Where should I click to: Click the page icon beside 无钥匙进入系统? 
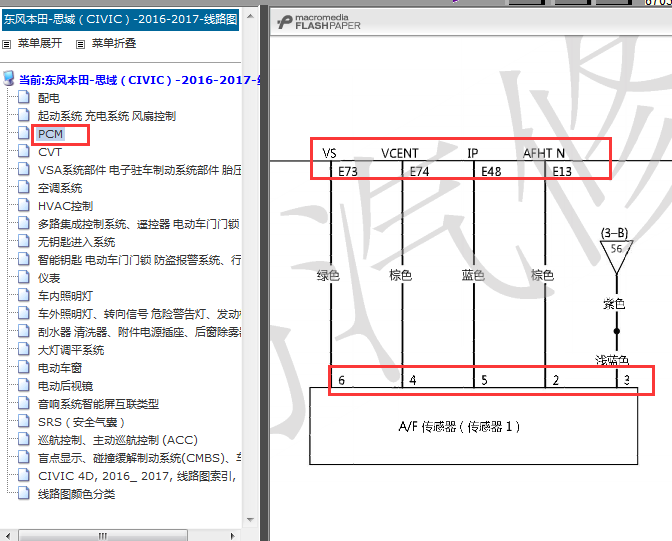coord(24,241)
